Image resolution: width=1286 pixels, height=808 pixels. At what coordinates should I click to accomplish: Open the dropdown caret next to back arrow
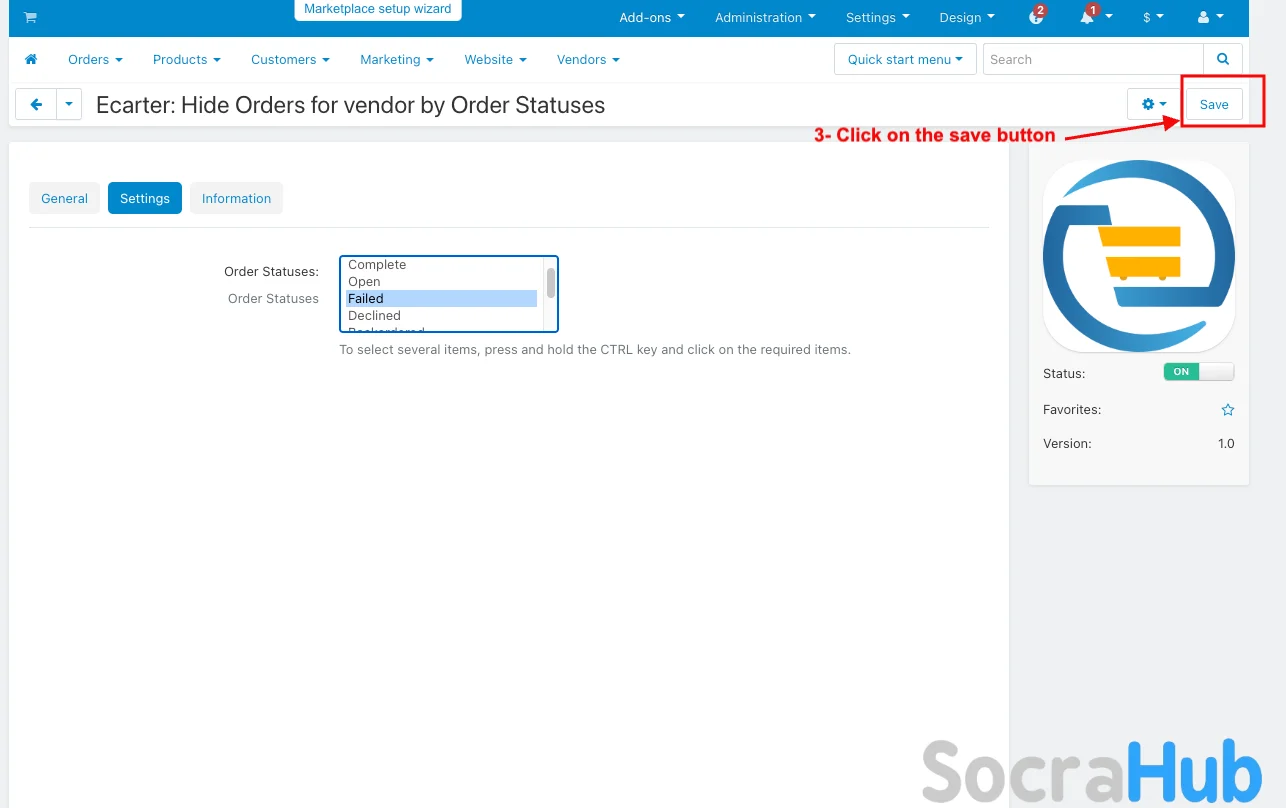(x=69, y=104)
